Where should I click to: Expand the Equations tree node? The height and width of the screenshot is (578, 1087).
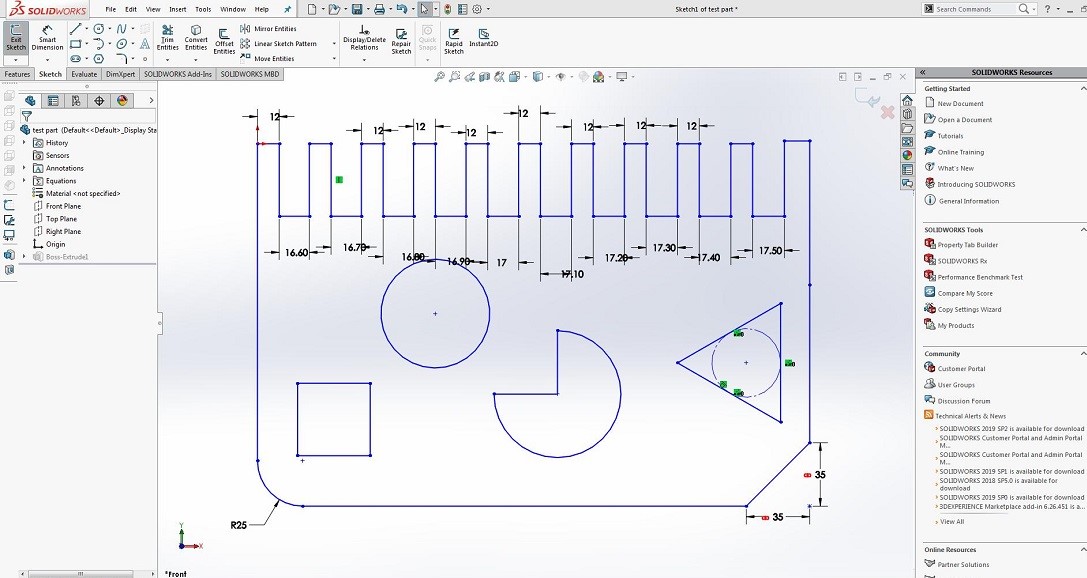[x=24, y=180]
